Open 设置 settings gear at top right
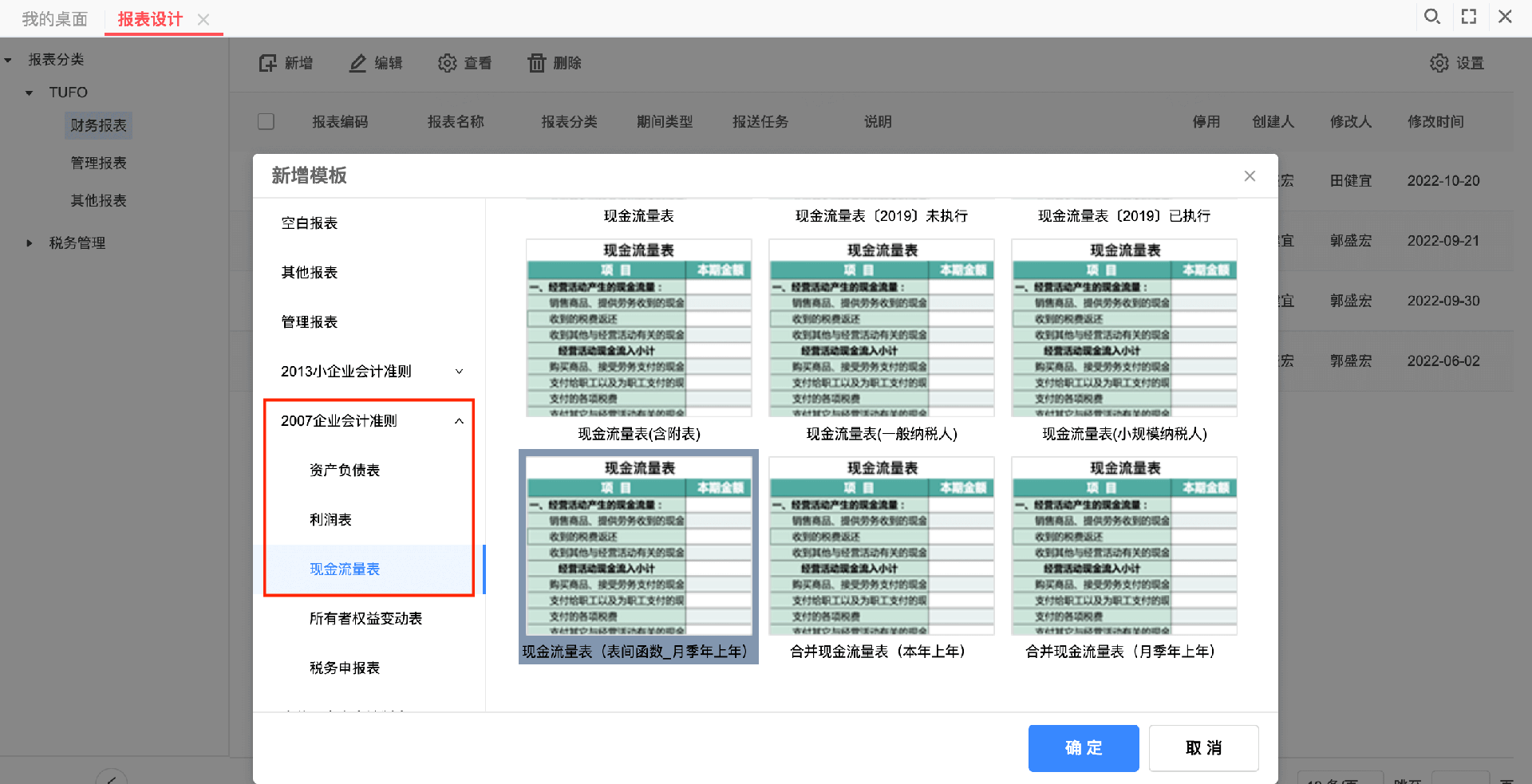This screenshot has width=1532, height=784. [x=1439, y=63]
